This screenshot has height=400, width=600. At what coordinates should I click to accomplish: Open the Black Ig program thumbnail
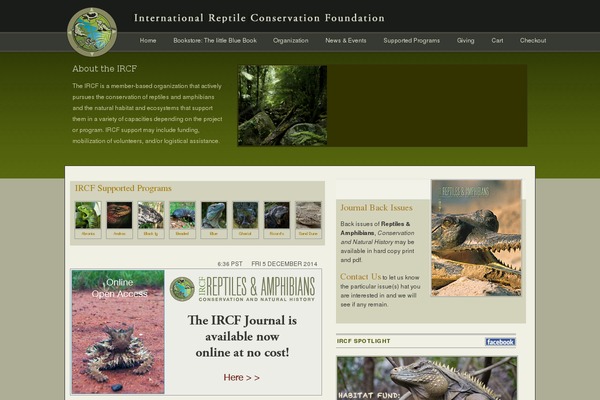(x=151, y=215)
